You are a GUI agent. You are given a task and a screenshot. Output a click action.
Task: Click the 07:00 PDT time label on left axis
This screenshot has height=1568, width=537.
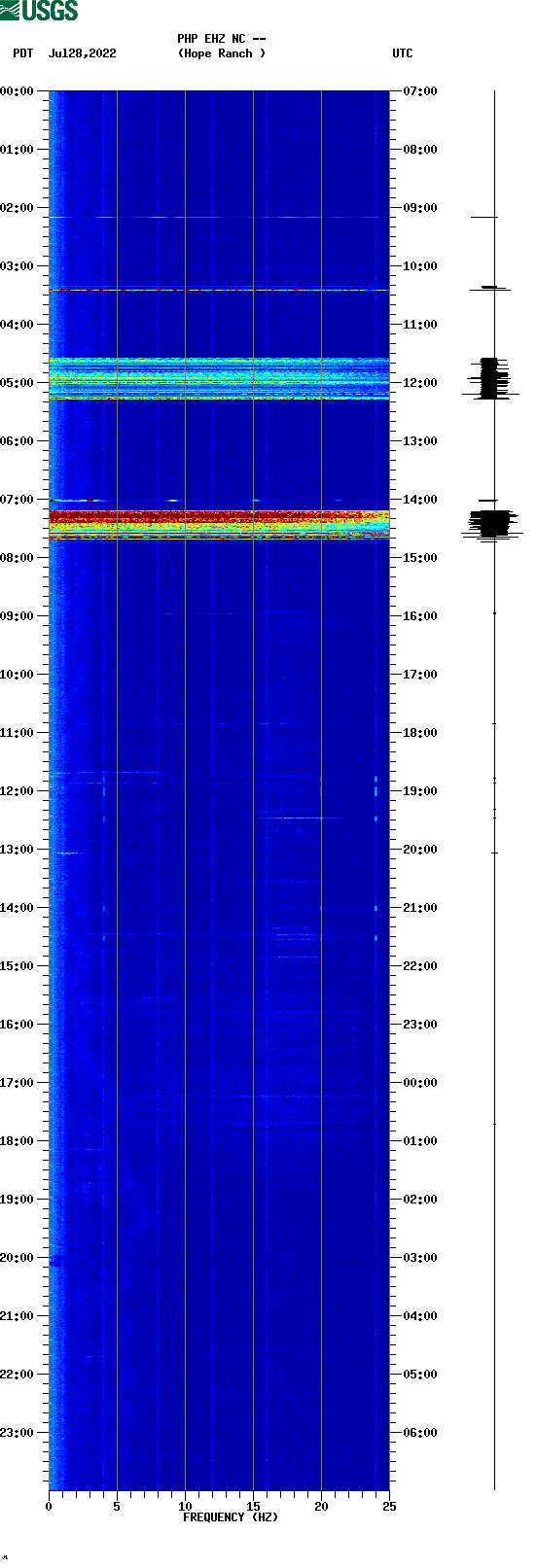pos(17,500)
